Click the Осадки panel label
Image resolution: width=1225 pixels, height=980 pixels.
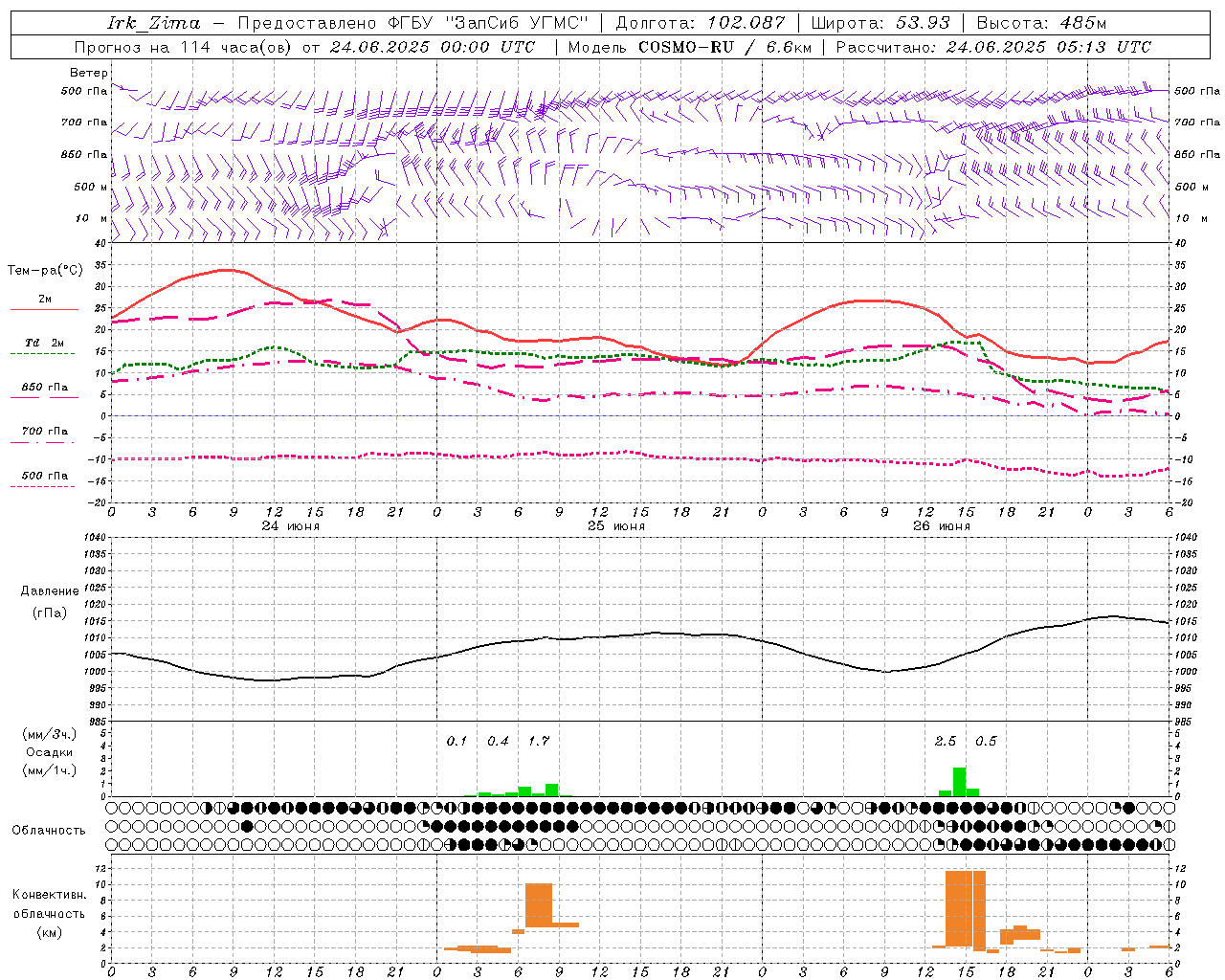pos(50,753)
